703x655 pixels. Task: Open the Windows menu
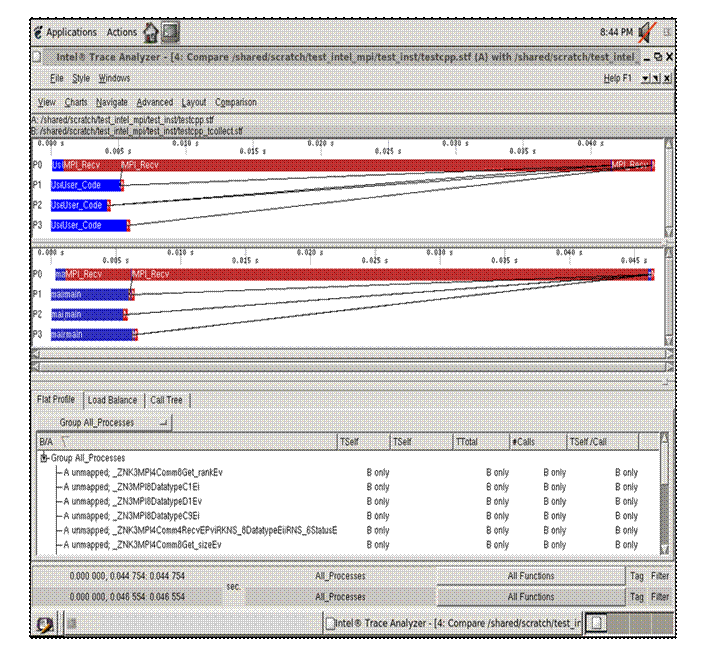pos(114,78)
